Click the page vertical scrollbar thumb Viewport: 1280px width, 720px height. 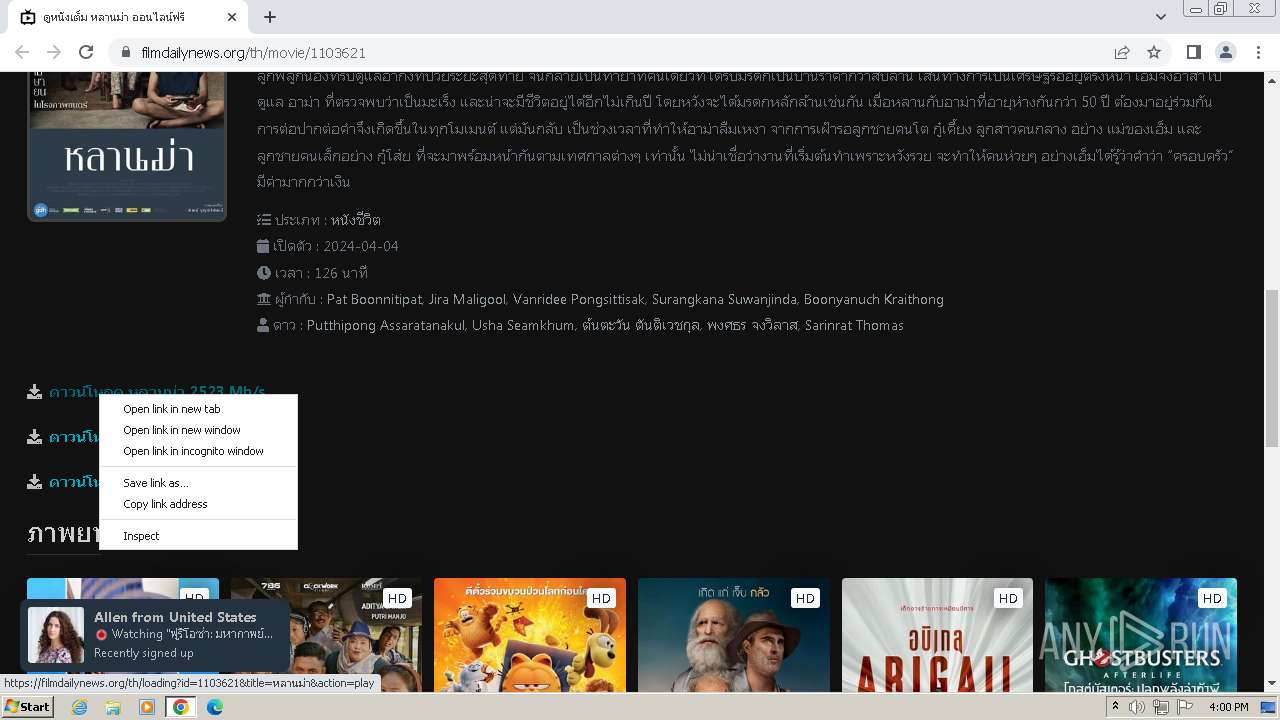[x=1271, y=370]
